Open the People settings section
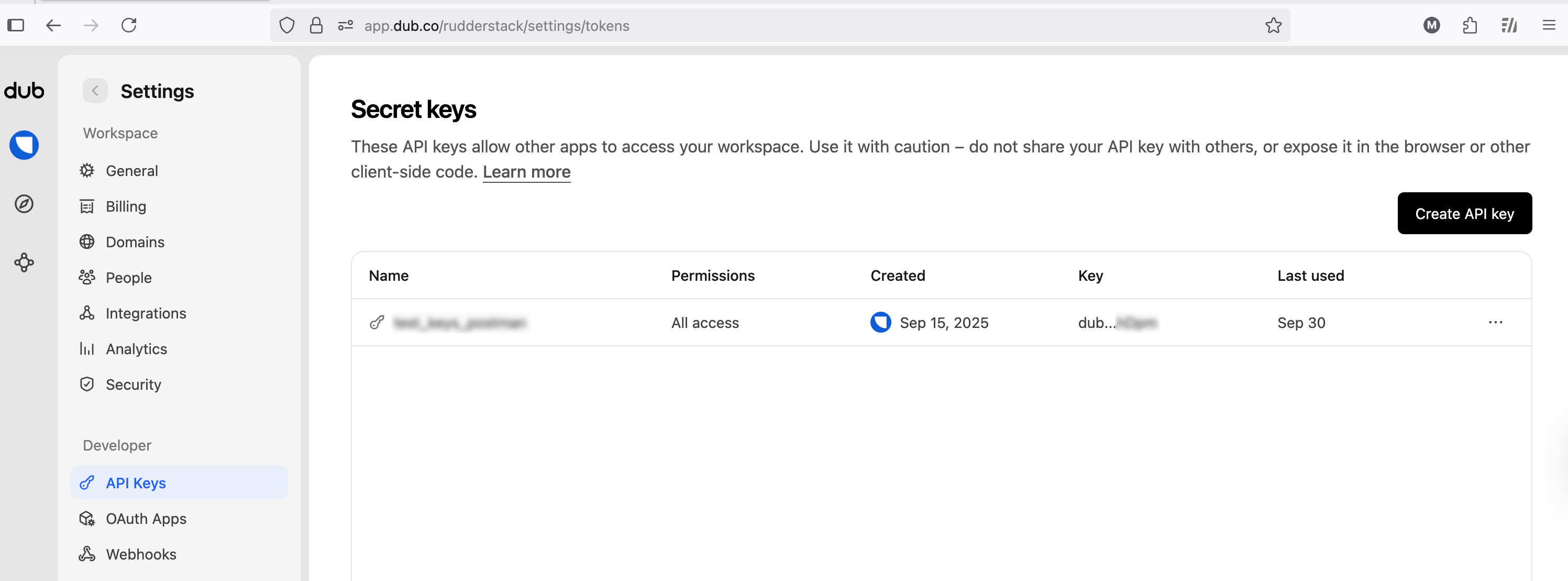 [x=128, y=277]
